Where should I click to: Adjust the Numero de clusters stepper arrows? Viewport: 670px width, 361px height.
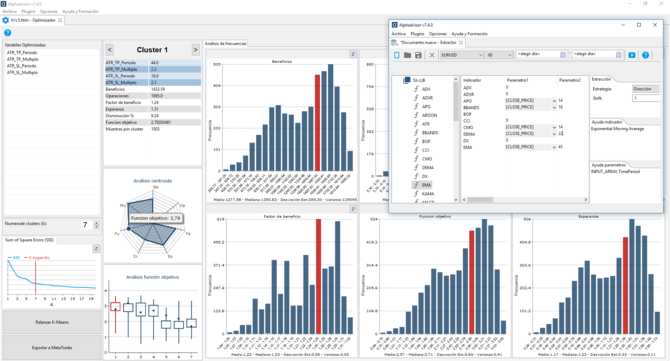tap(97, 225)
